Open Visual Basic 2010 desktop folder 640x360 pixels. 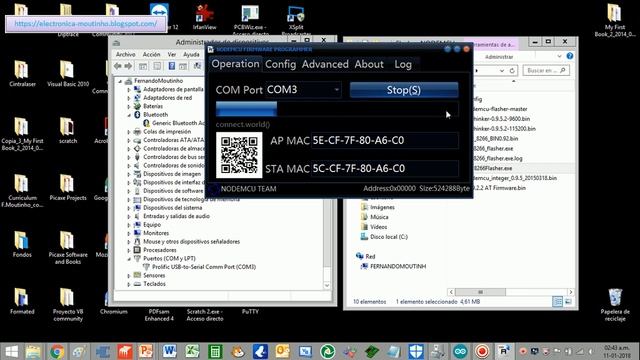(68, 73)
